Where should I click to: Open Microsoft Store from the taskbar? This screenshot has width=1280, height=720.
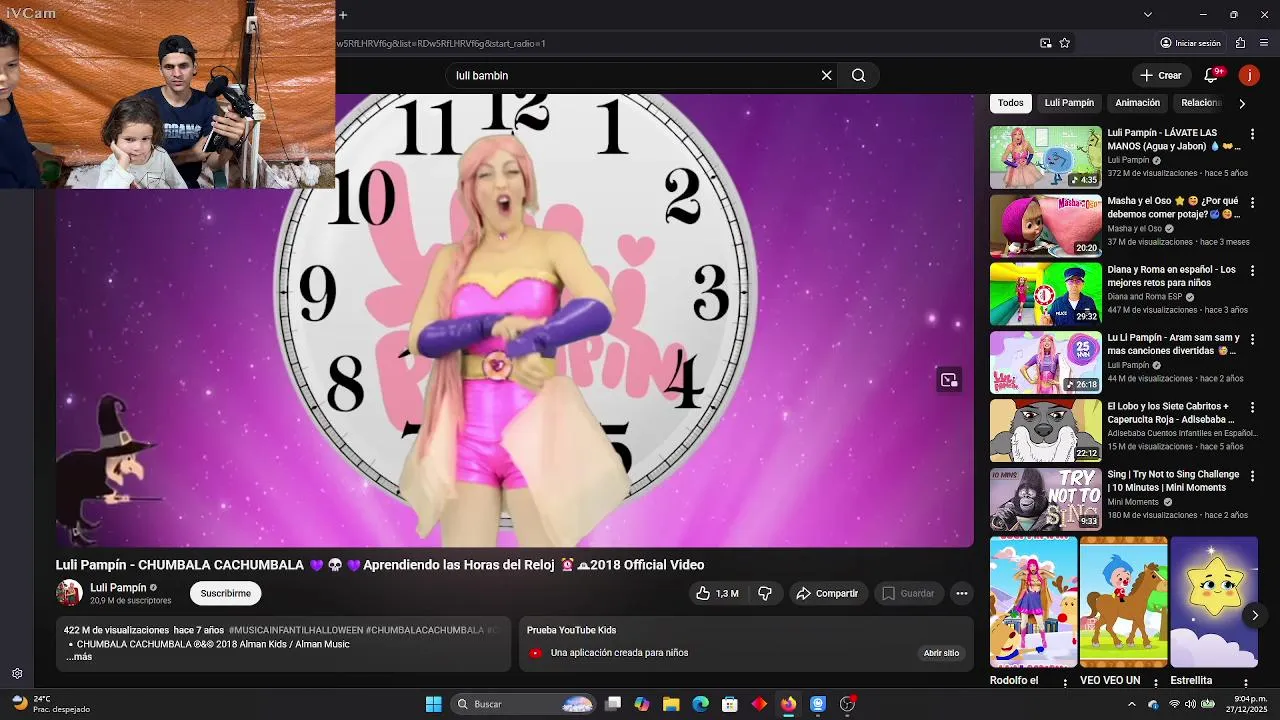730,704
